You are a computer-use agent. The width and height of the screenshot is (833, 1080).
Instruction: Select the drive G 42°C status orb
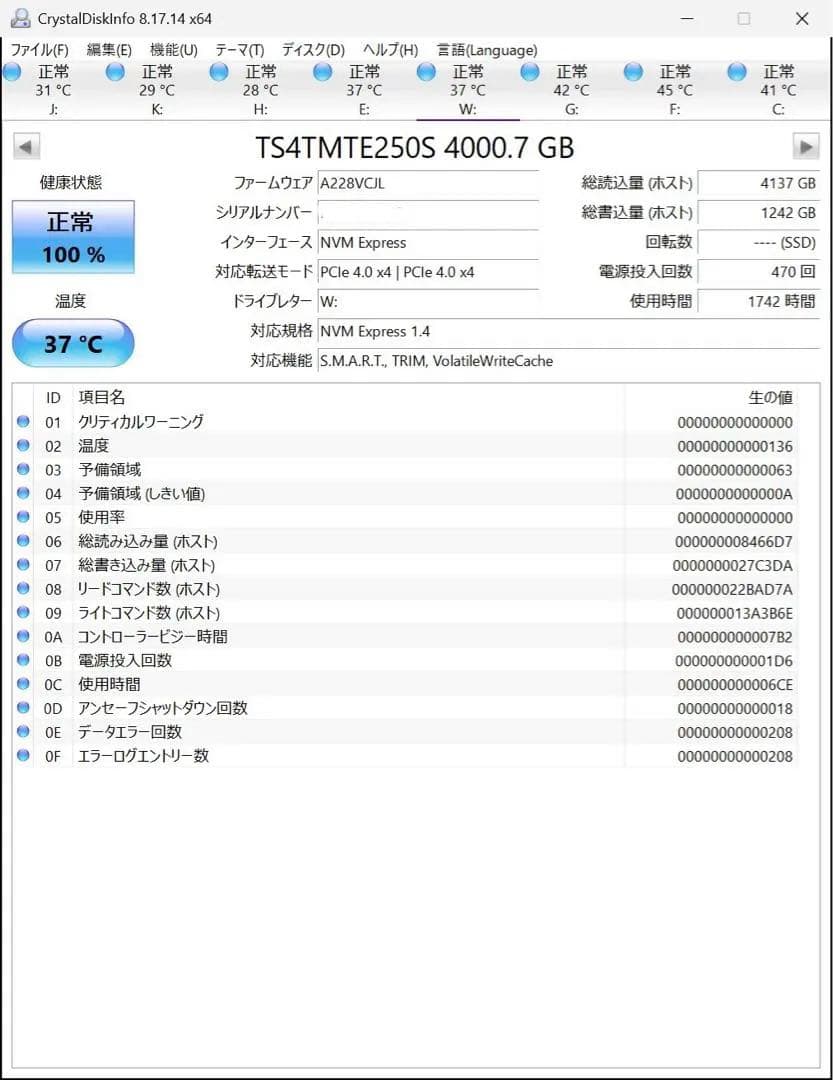pyautogui.click(x=529, y=71)
